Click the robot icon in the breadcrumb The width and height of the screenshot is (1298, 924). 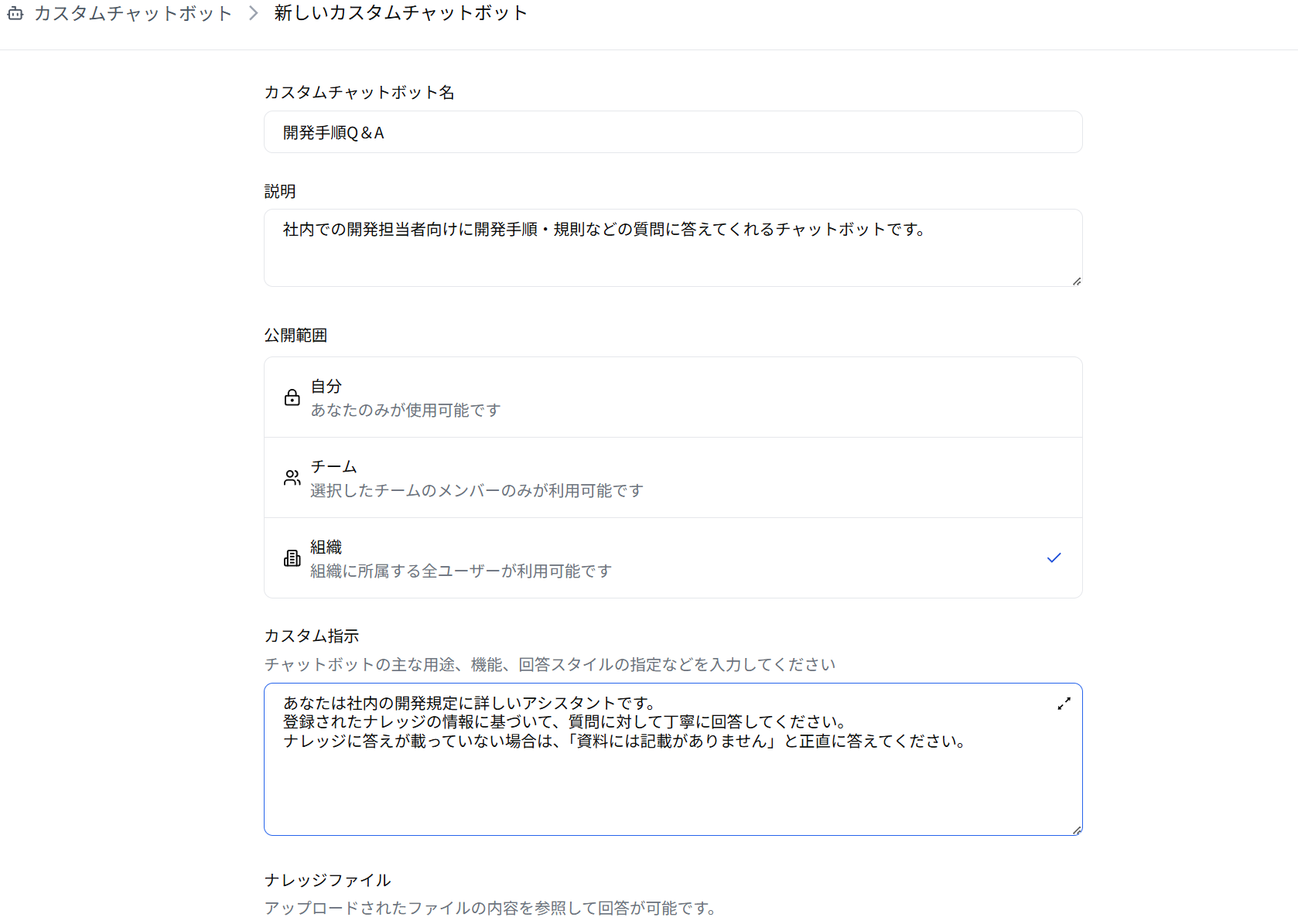15,12
